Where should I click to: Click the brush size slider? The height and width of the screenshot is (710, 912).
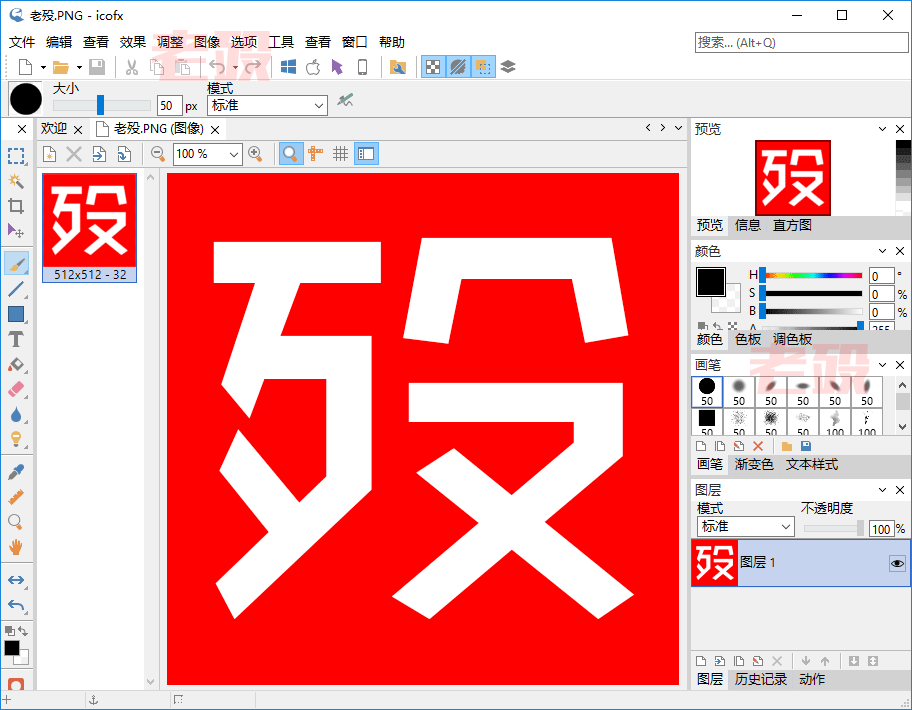pyautogui.click(x=101, y=105)
